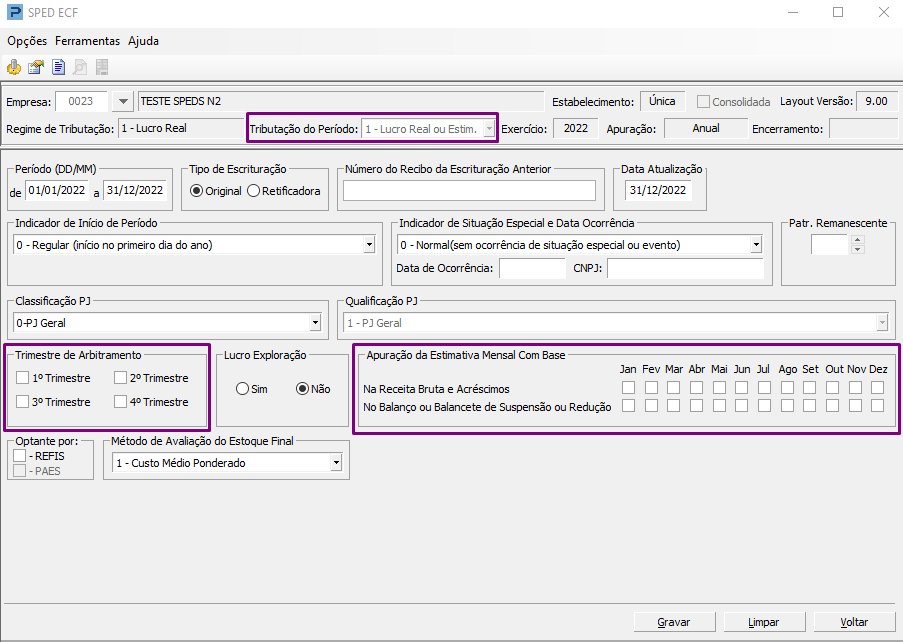This screenshot has height=642, width=903.
Task: Open the Ferramentas menu
Action: tap(88, 41)
